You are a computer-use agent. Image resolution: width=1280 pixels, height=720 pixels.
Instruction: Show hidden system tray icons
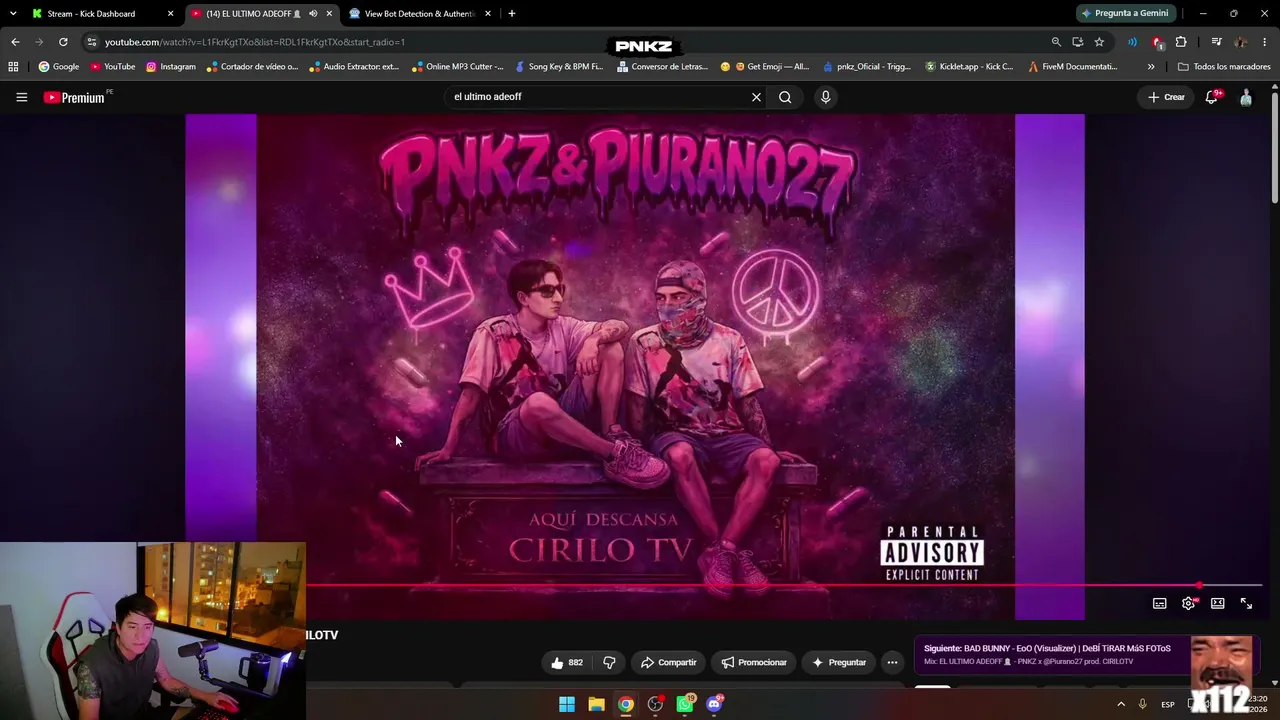coord(1121,704)
